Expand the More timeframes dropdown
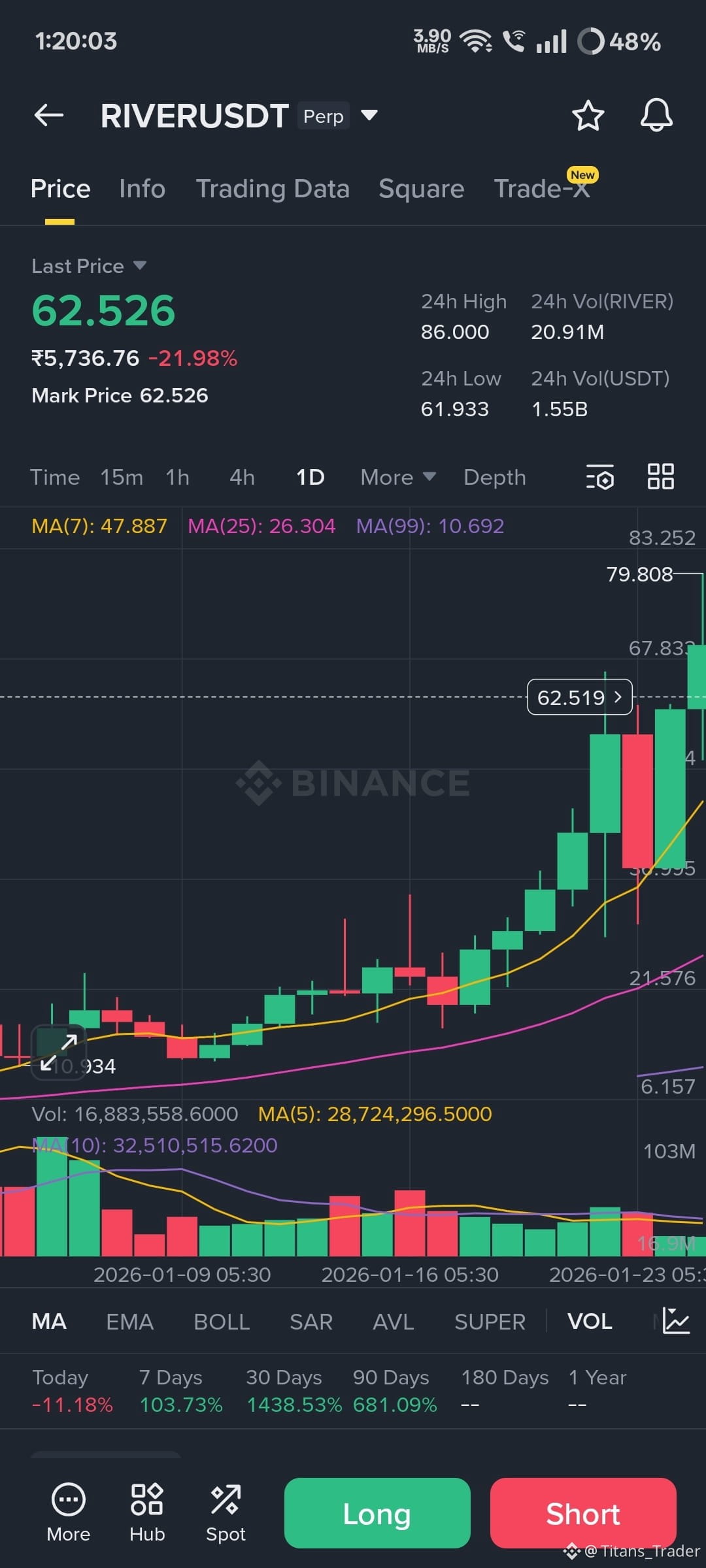 (x=398, y=477)
